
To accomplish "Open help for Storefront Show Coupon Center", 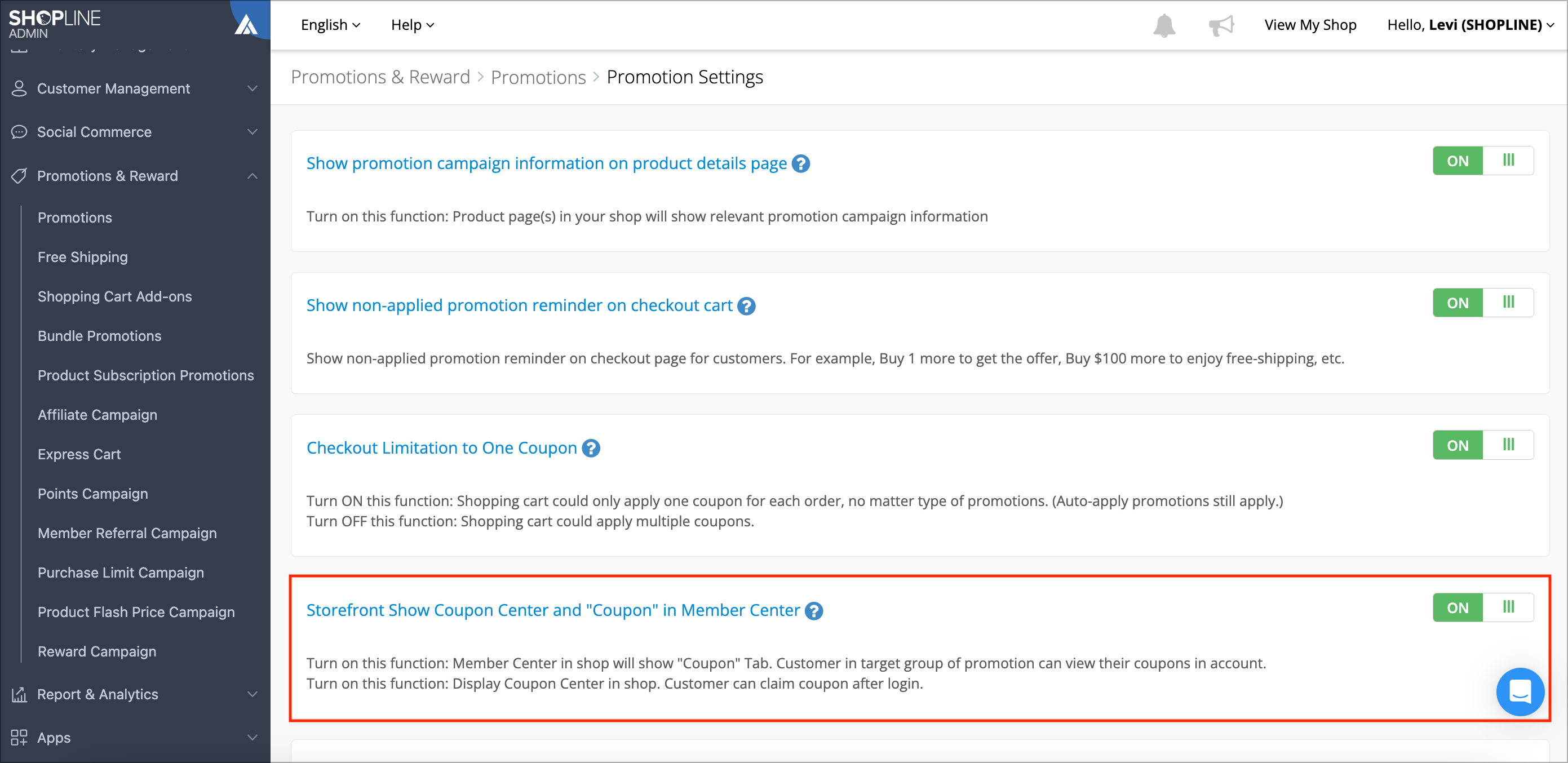I will coord(814,611).
